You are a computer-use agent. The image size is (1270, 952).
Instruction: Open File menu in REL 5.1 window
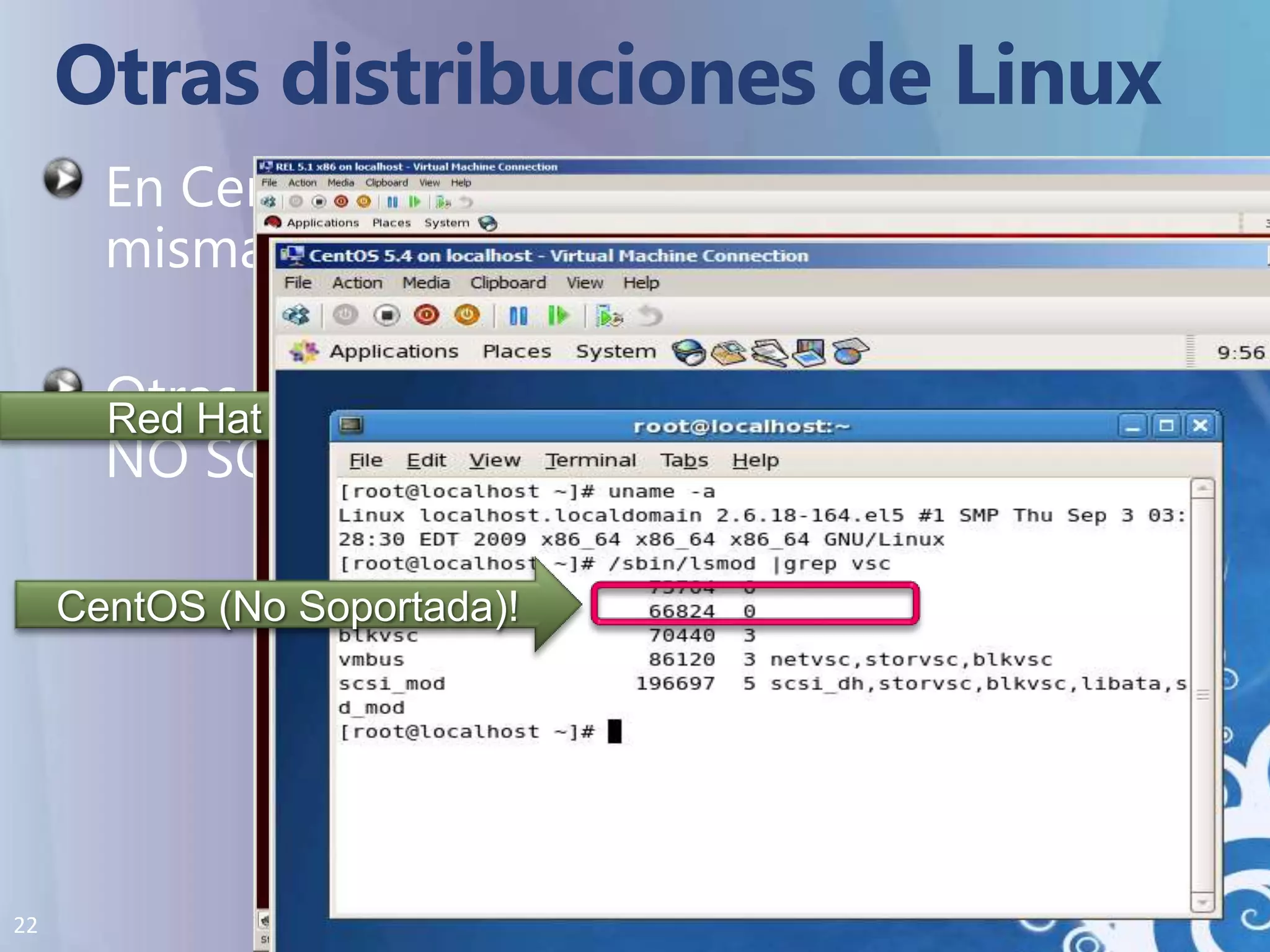[269, 183]
